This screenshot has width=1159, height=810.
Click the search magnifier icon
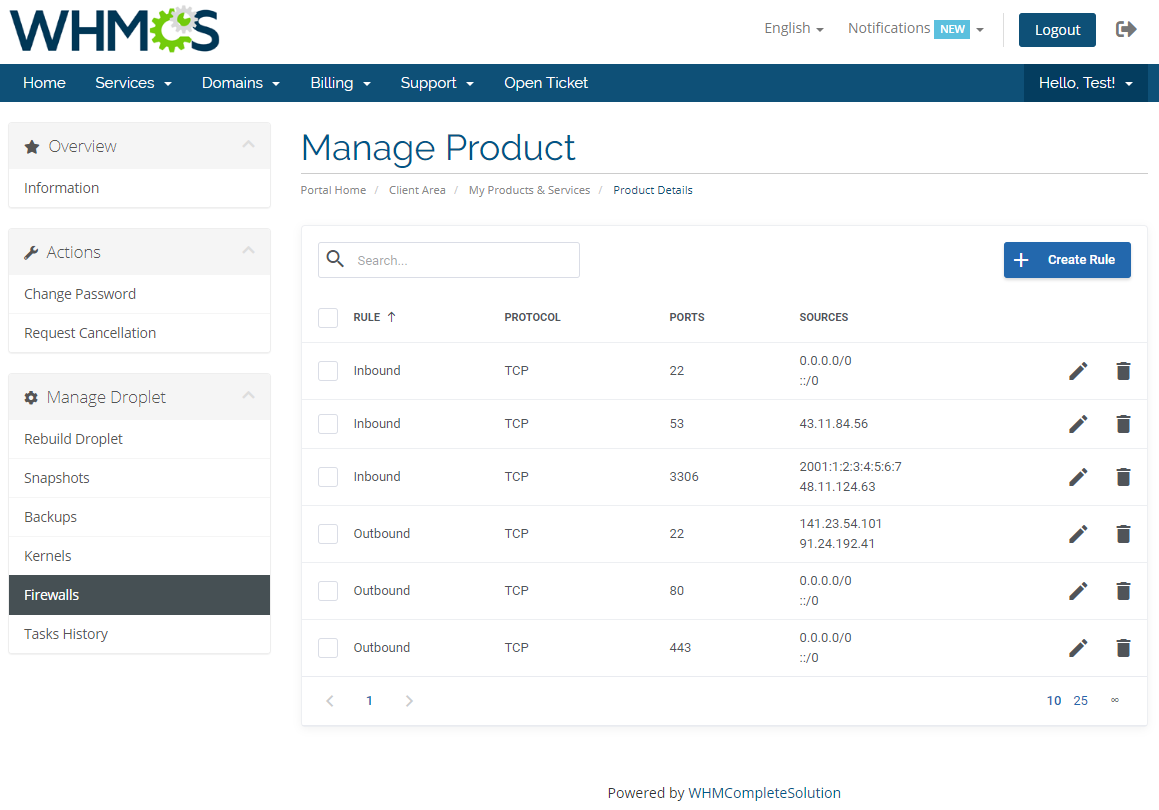point(335,259)
